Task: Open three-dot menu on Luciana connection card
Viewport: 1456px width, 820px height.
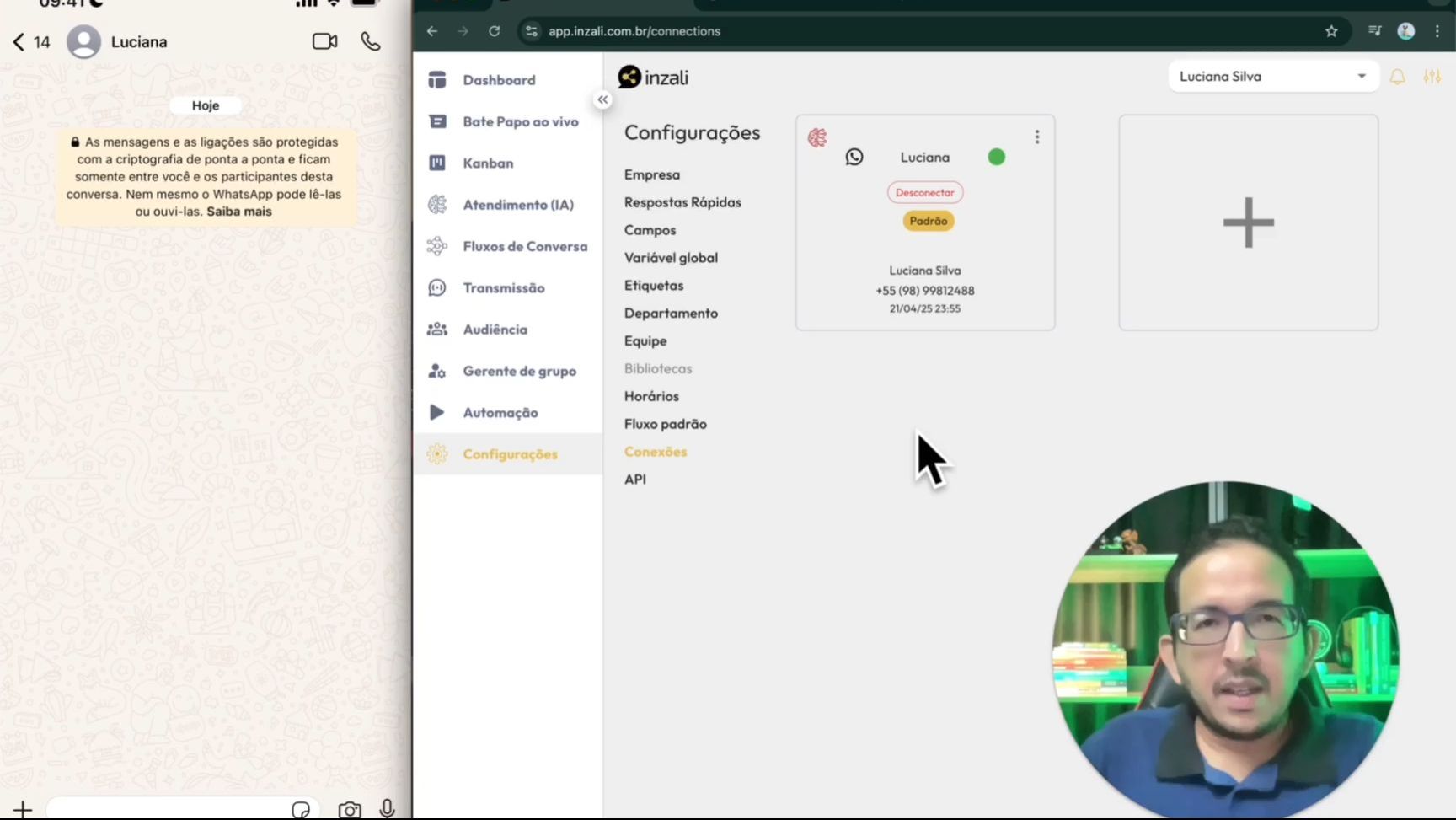Action: click(1037, 137)
